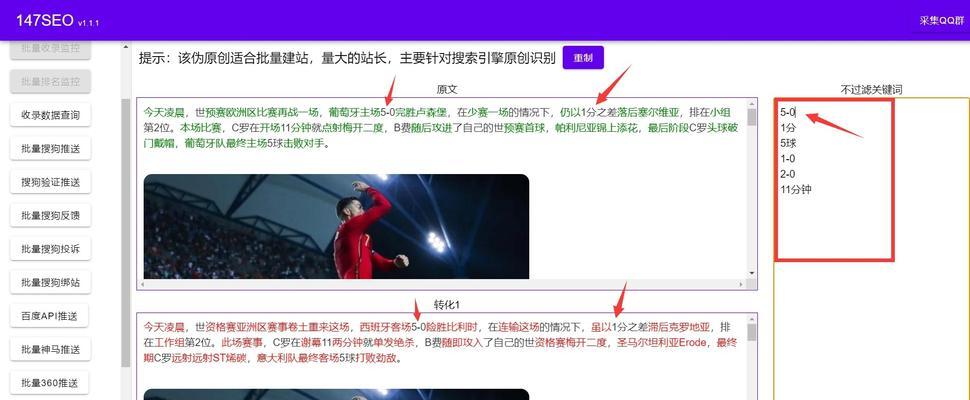Viewport: 970px width, 400px height.
Task: Open 批量搜狗绑站 sidebar item
Action: pyautogui.click(x=51, y=283)
